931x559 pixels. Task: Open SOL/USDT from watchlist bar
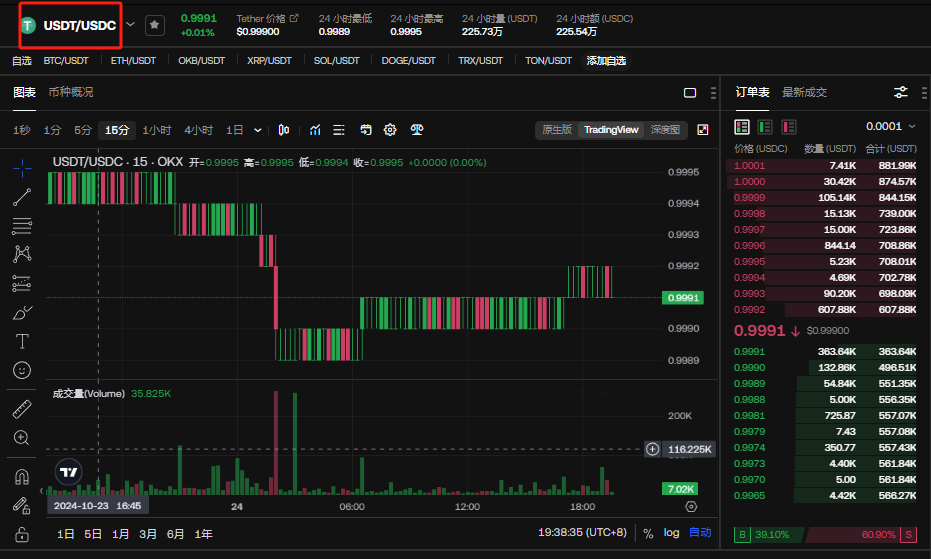pyautogui.click(x=337, y=61)
